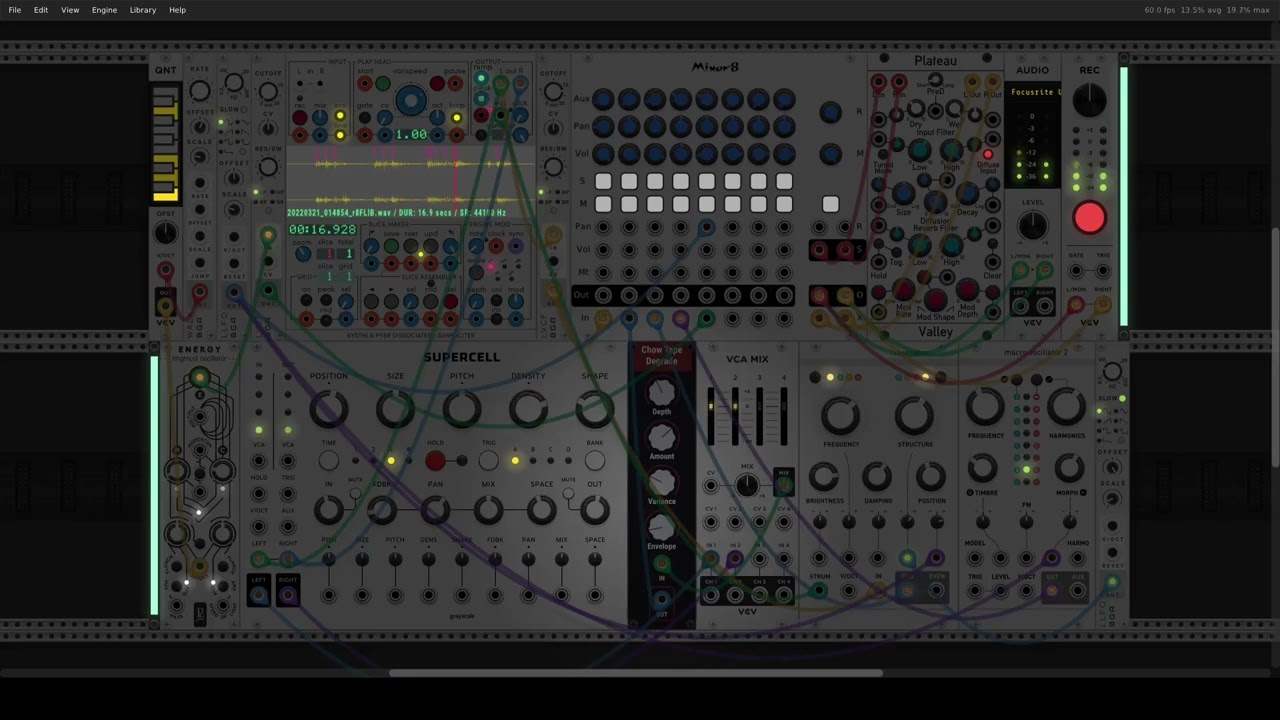This screenshot has height=720, width=1280.
Task: Click the Simpliciter varispeed knob
Action: tap(410, 101)
